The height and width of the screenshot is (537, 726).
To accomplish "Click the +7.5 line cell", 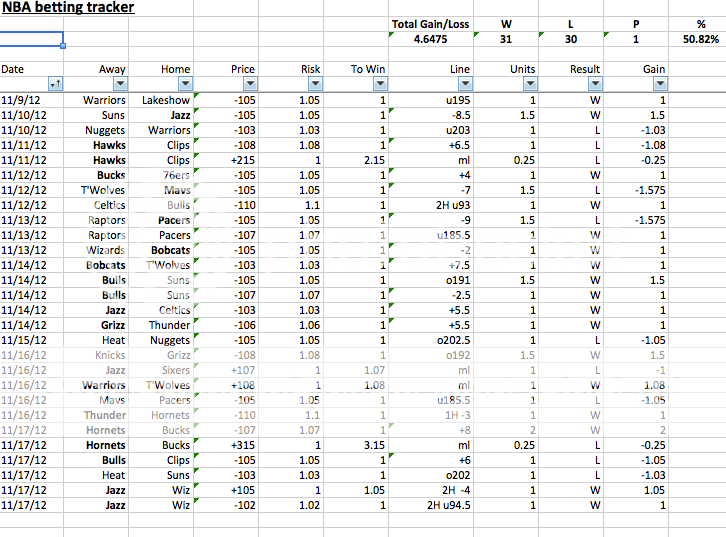I will pos(431,265).
